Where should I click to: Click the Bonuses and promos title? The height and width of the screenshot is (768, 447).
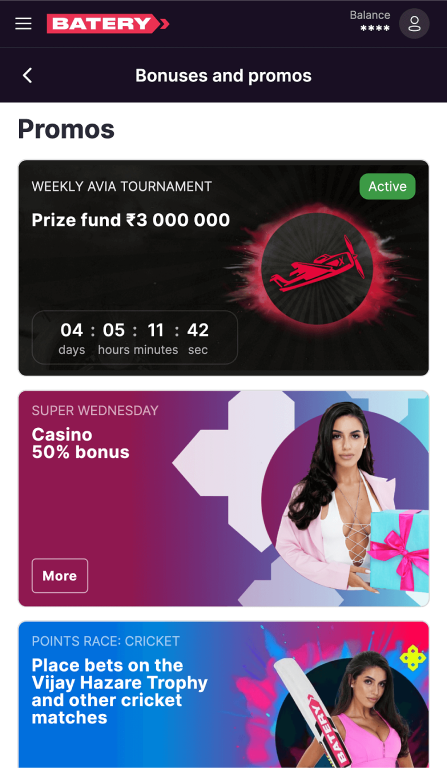[223, 75]
